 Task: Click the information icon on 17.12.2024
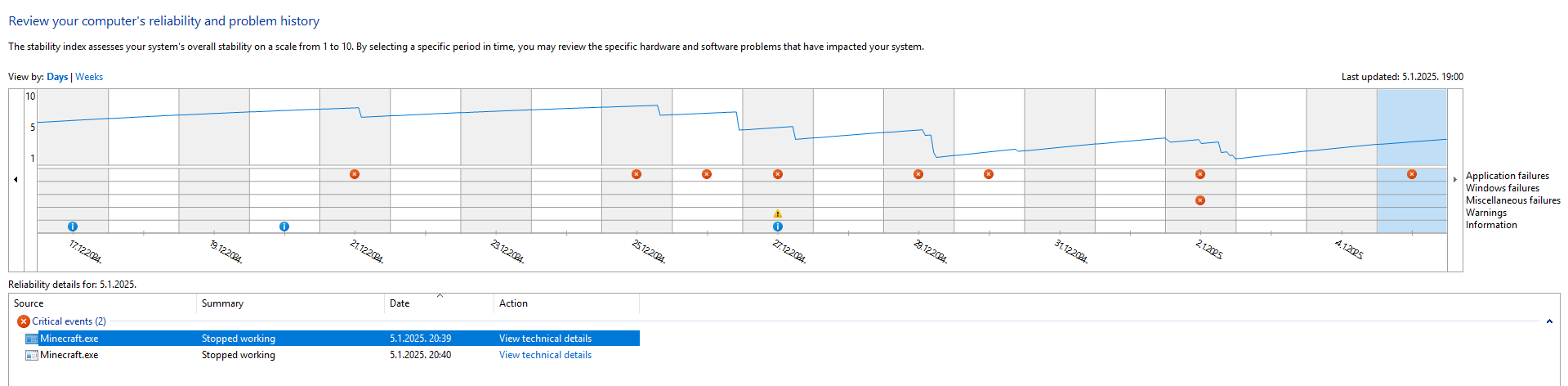click(73, 227)
